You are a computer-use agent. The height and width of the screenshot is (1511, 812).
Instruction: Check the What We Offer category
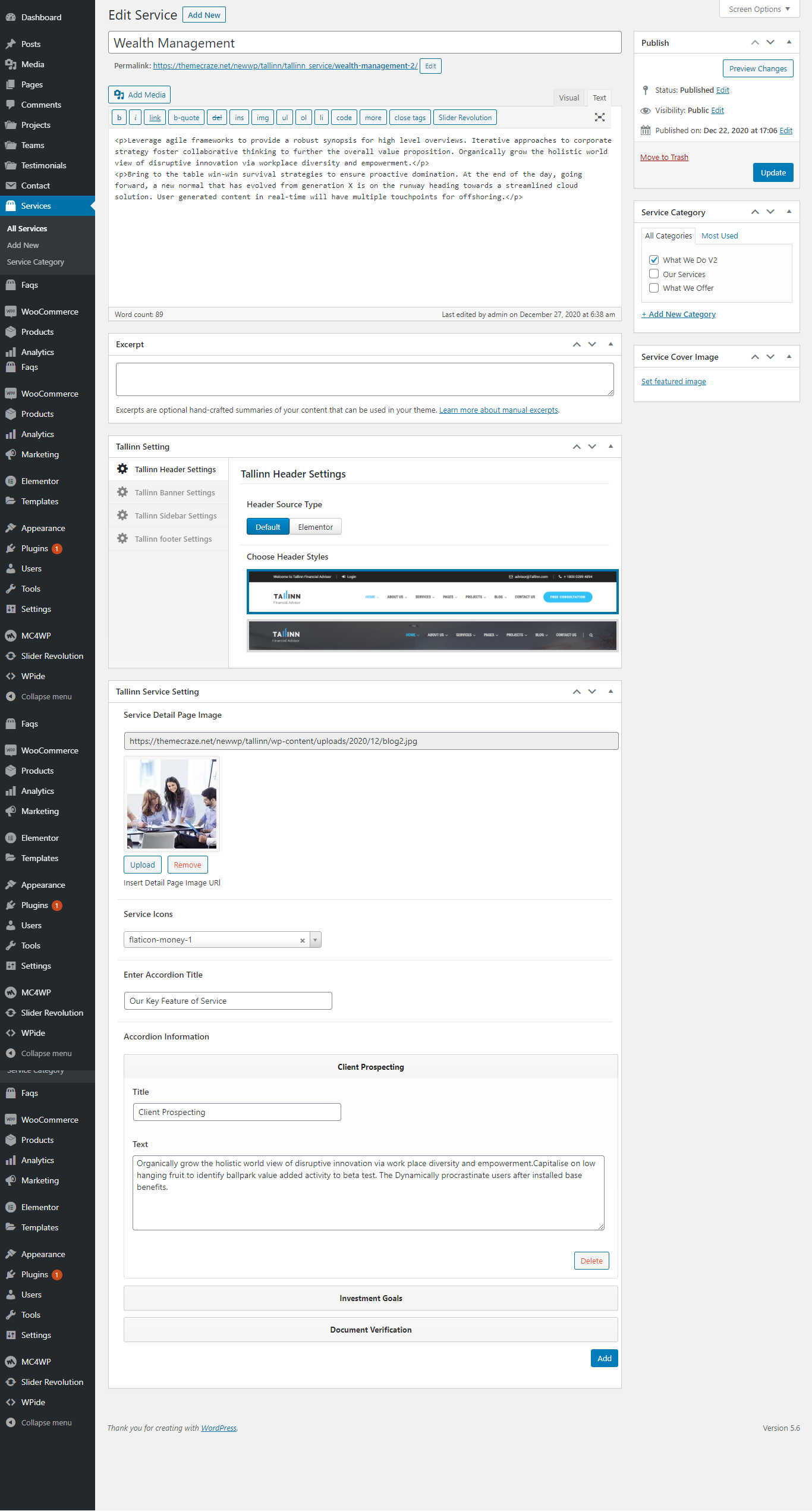point(654,288)
